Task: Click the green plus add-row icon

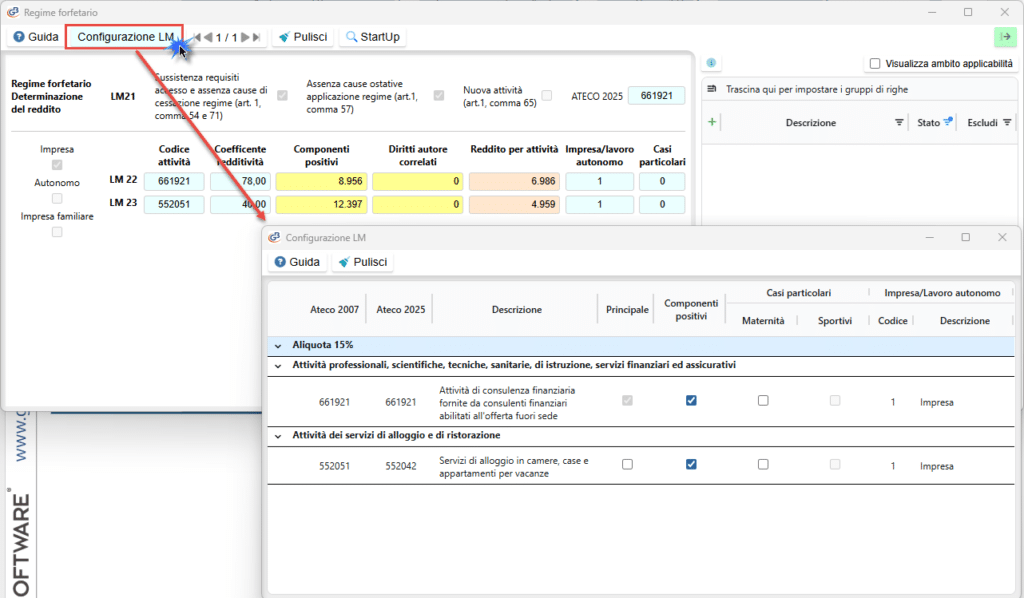Action: click(712, 121)
